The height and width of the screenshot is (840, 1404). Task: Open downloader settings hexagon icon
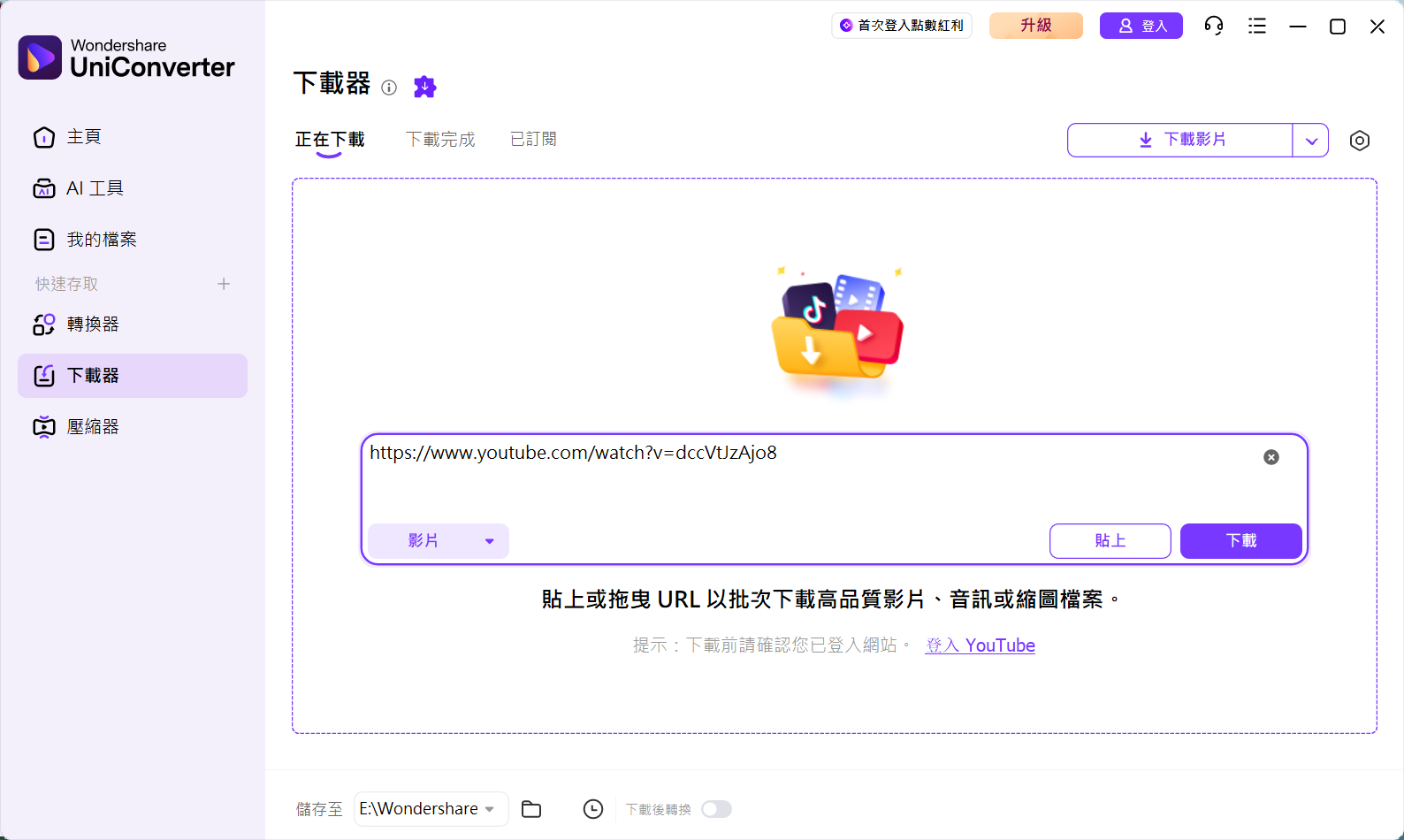tap(1360, 141)
